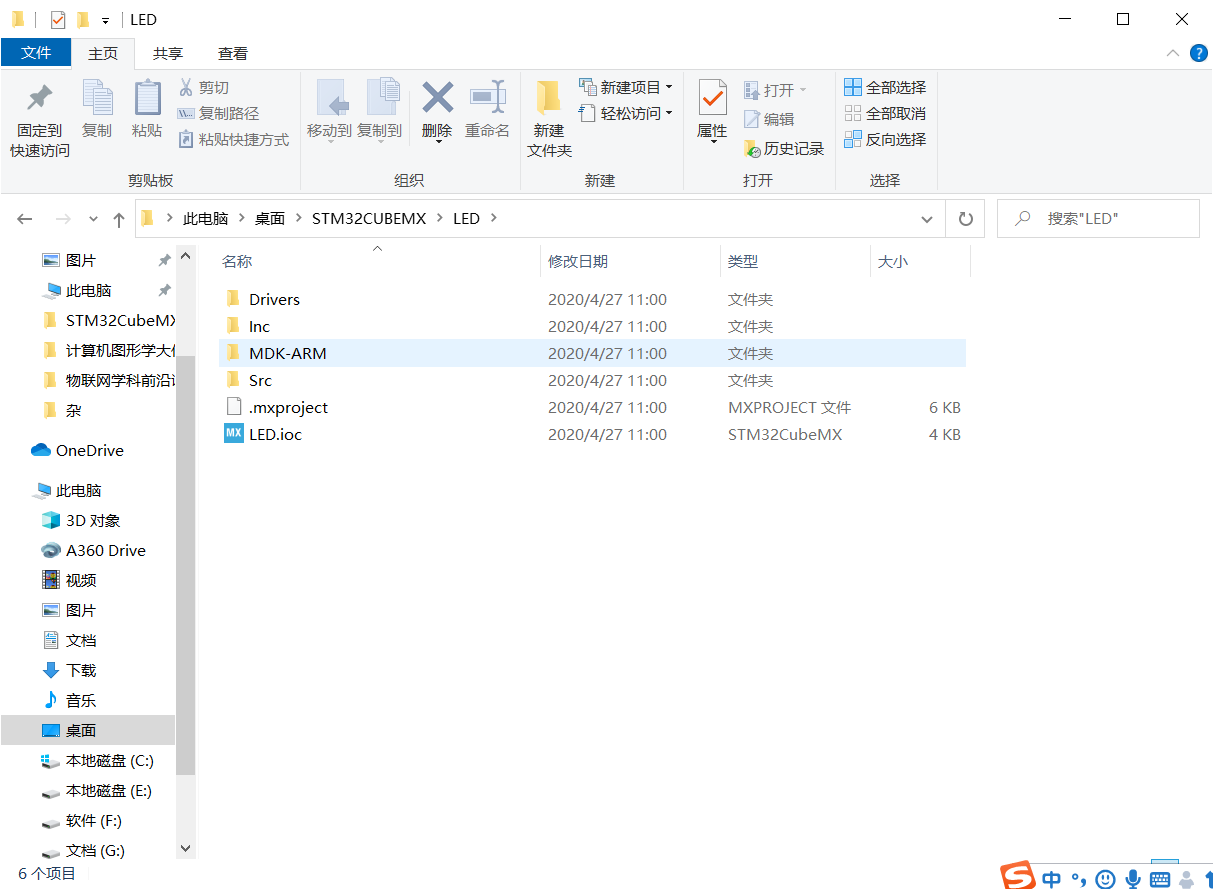Open recent locations dropdown arrow
The width and height of the screenshot is (1213, 889).
coord(93,219)
